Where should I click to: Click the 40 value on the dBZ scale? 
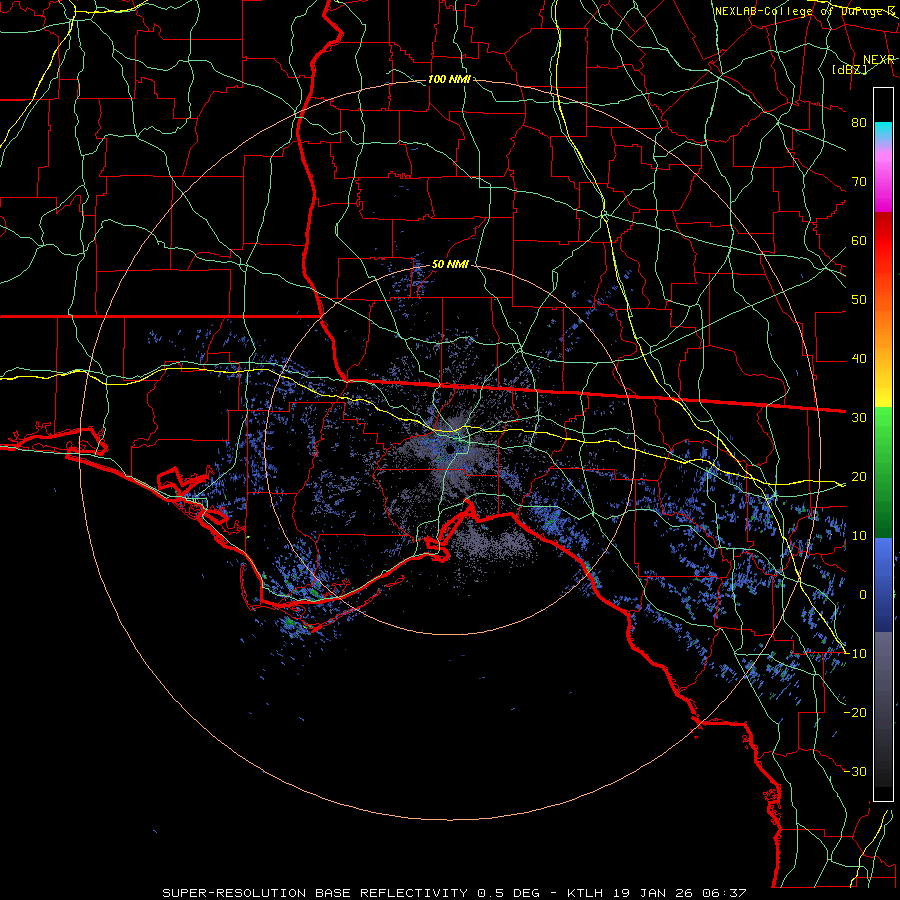859,359
